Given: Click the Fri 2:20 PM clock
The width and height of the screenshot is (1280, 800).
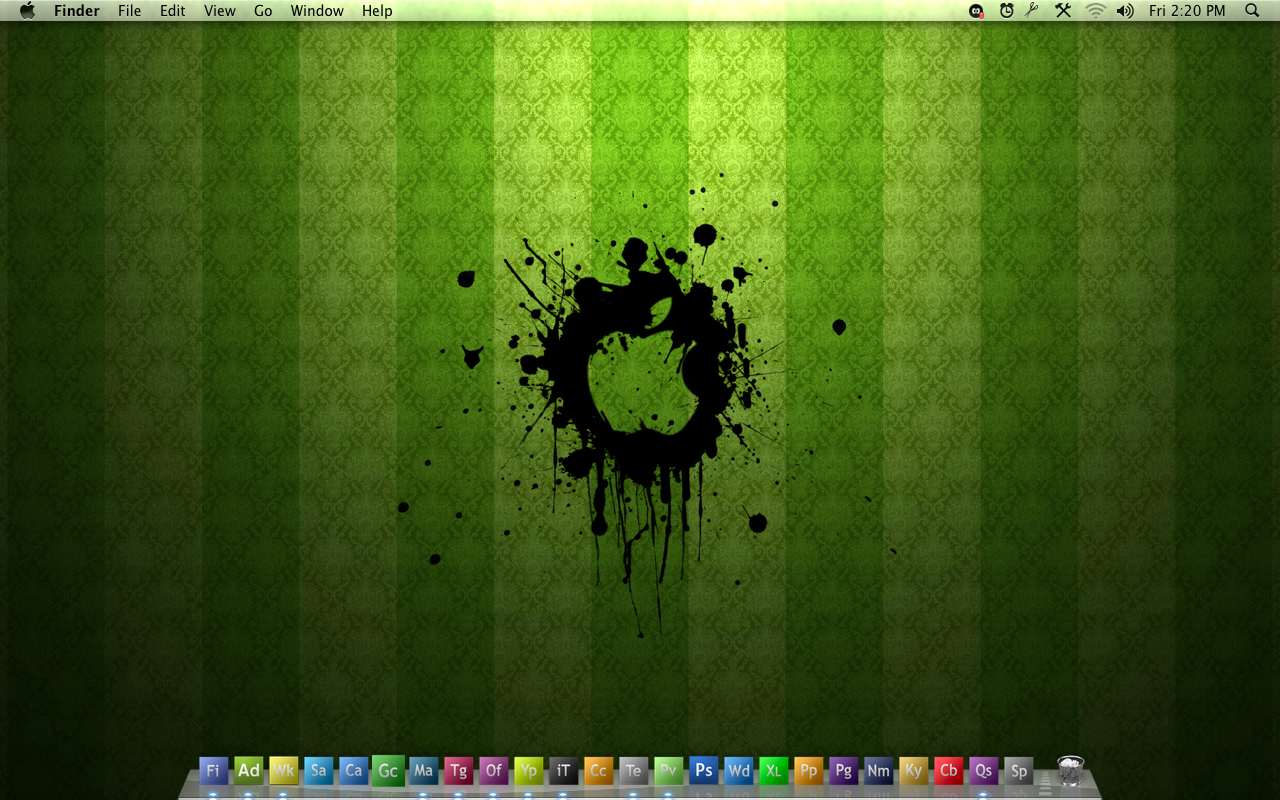Looking at the screenshot, I should pyautogui.click(x=1187, y=11).
